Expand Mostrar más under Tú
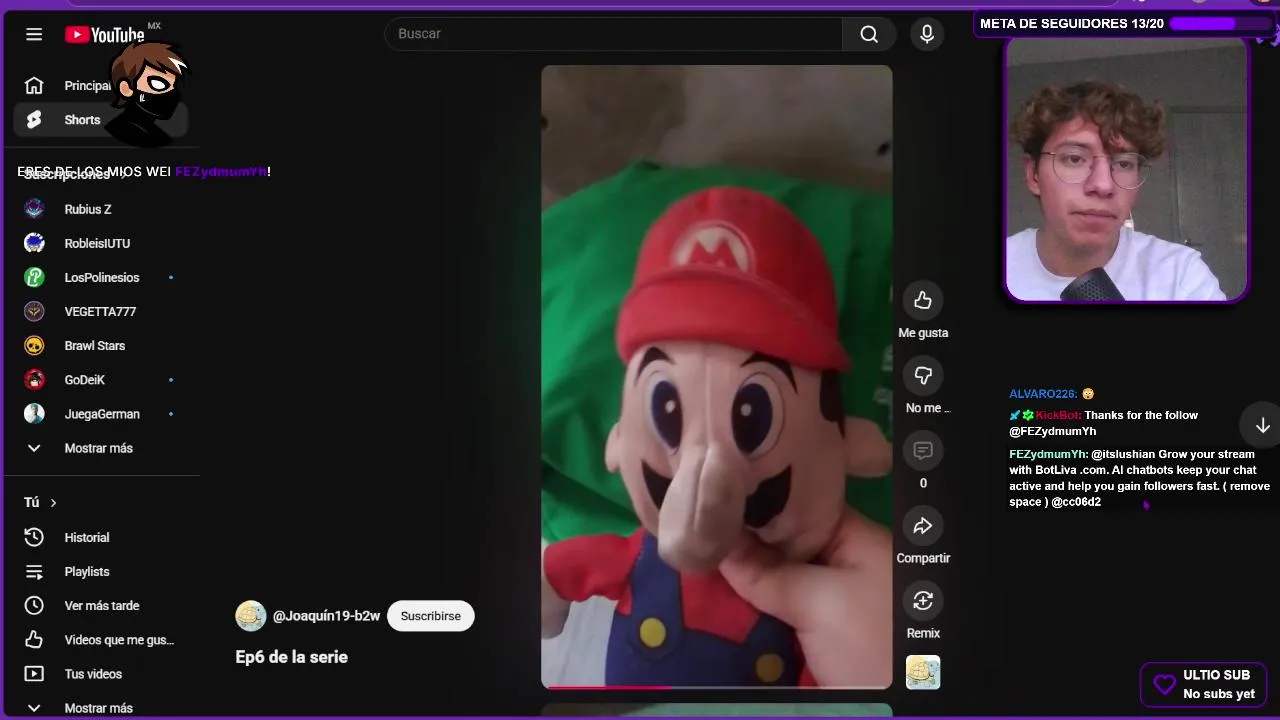The height and width of the screenshot is (720, 1280). [100, 708]
